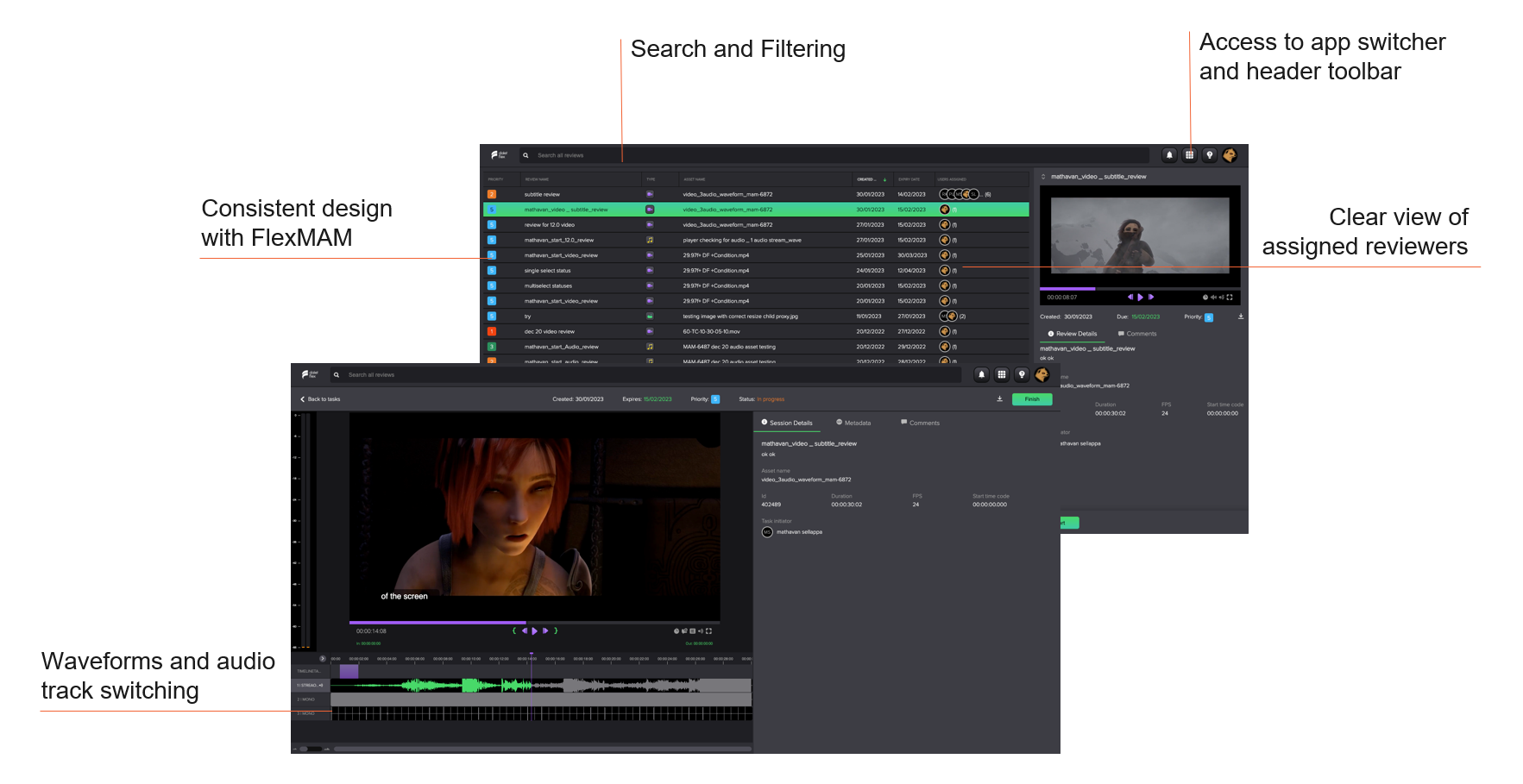Step back one frame in main player

coord(524,631)
